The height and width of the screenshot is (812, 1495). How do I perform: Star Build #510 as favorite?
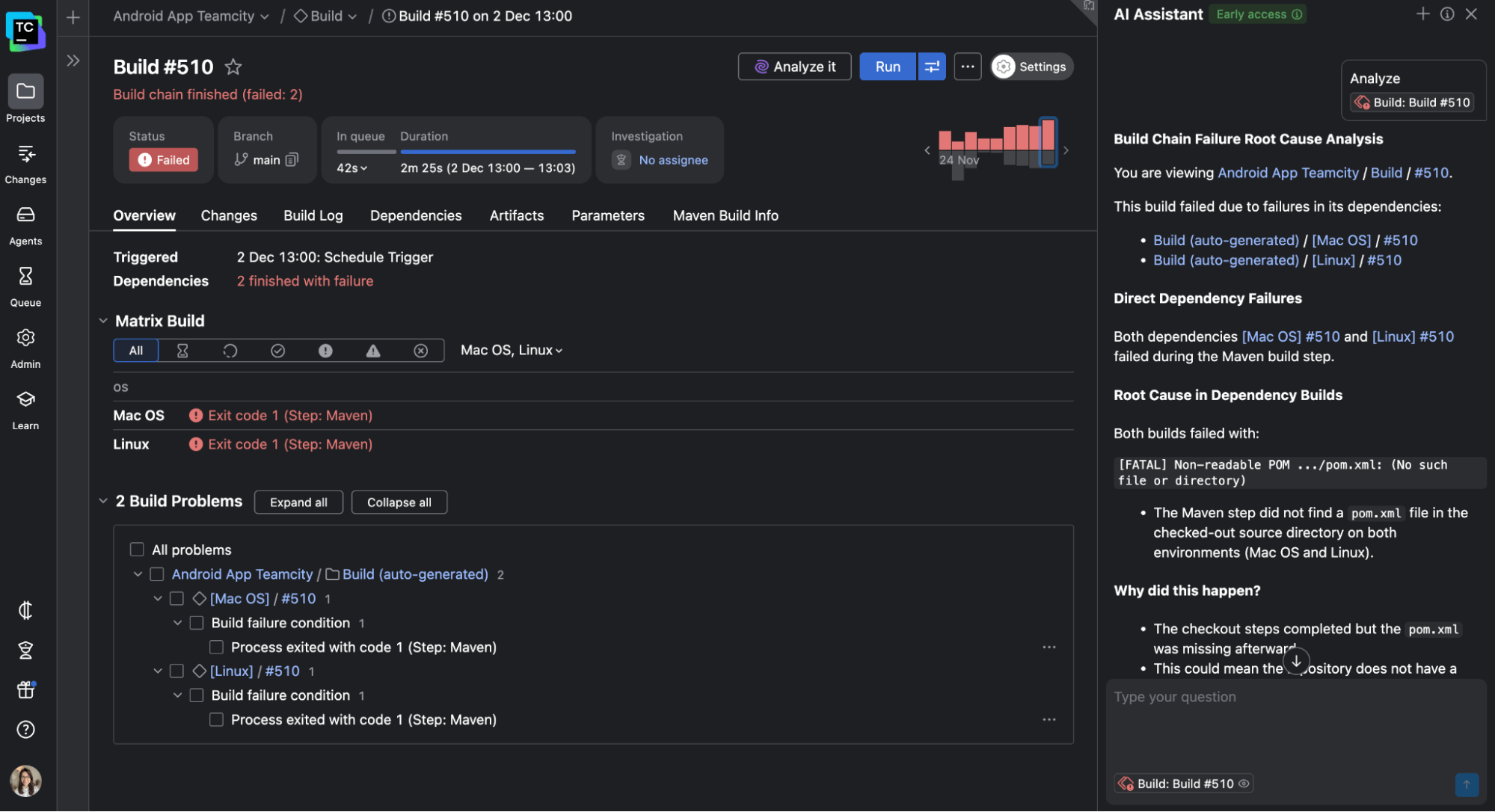click(233, 67)
